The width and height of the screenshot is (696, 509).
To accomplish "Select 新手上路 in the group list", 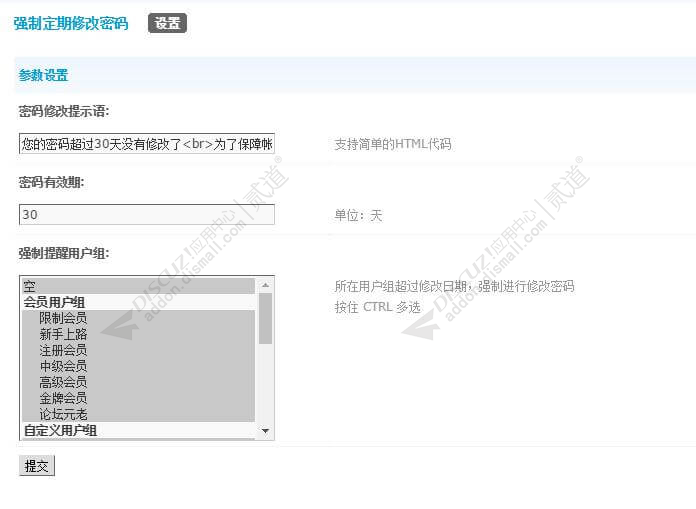I will (138, 334).
